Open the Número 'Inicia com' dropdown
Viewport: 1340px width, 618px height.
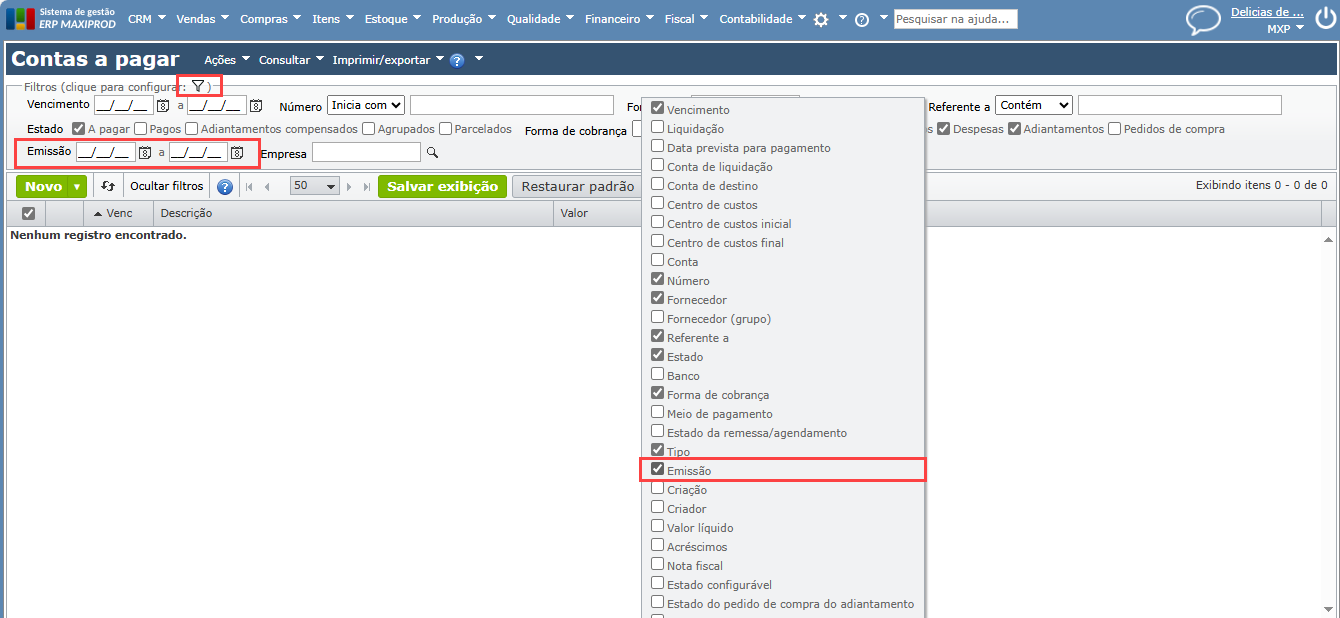[x=365, y=105]
